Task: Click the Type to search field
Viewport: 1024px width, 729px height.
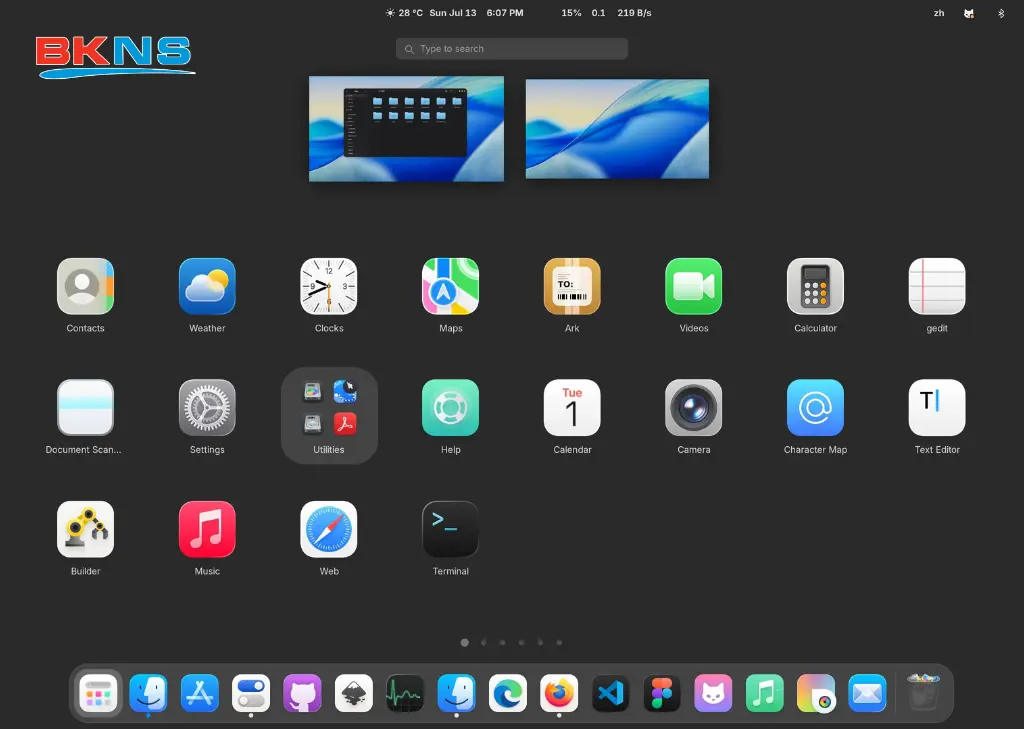Action: [511, 48]
